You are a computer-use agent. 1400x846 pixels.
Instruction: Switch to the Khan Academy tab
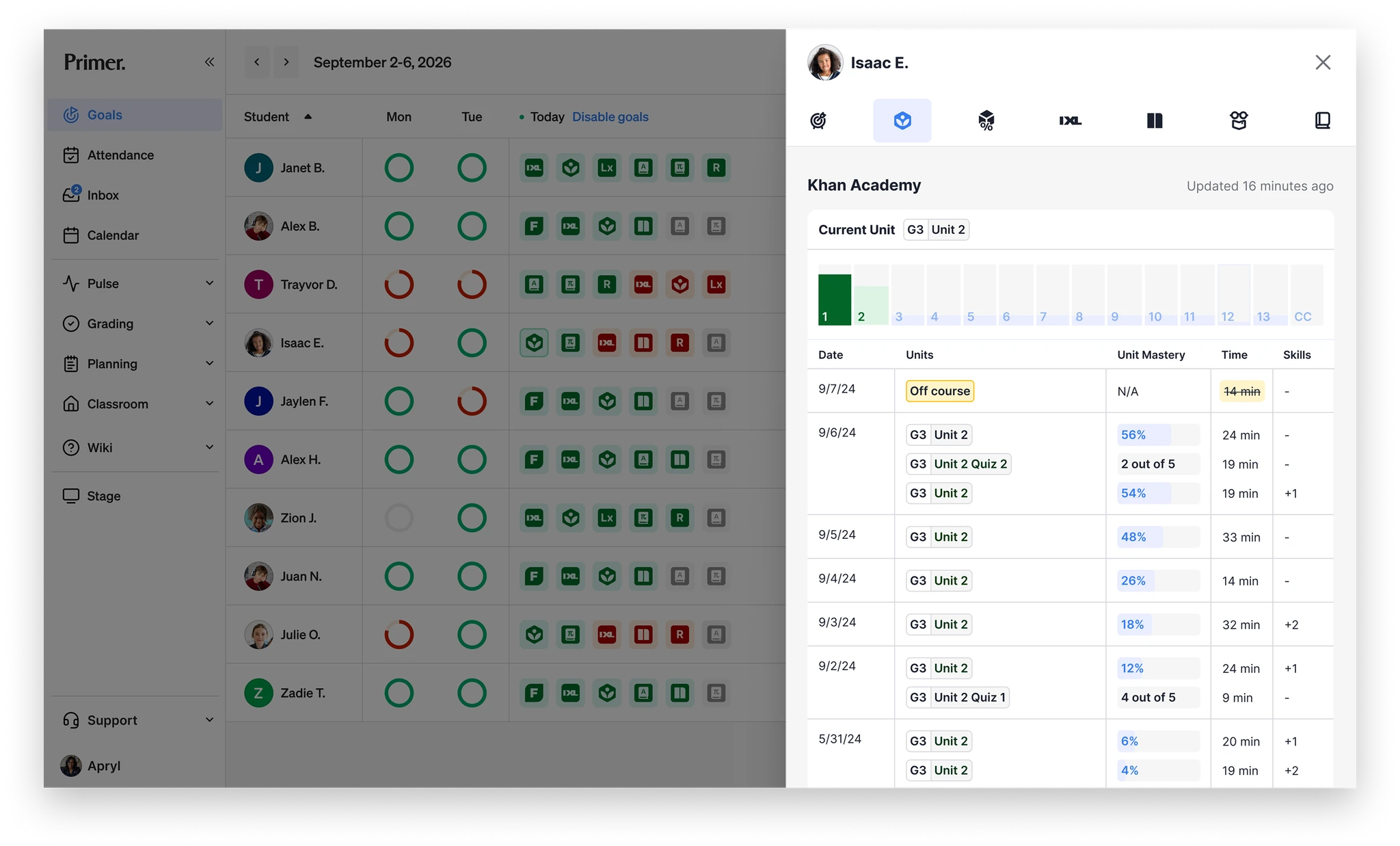click(x=902, y=120)
